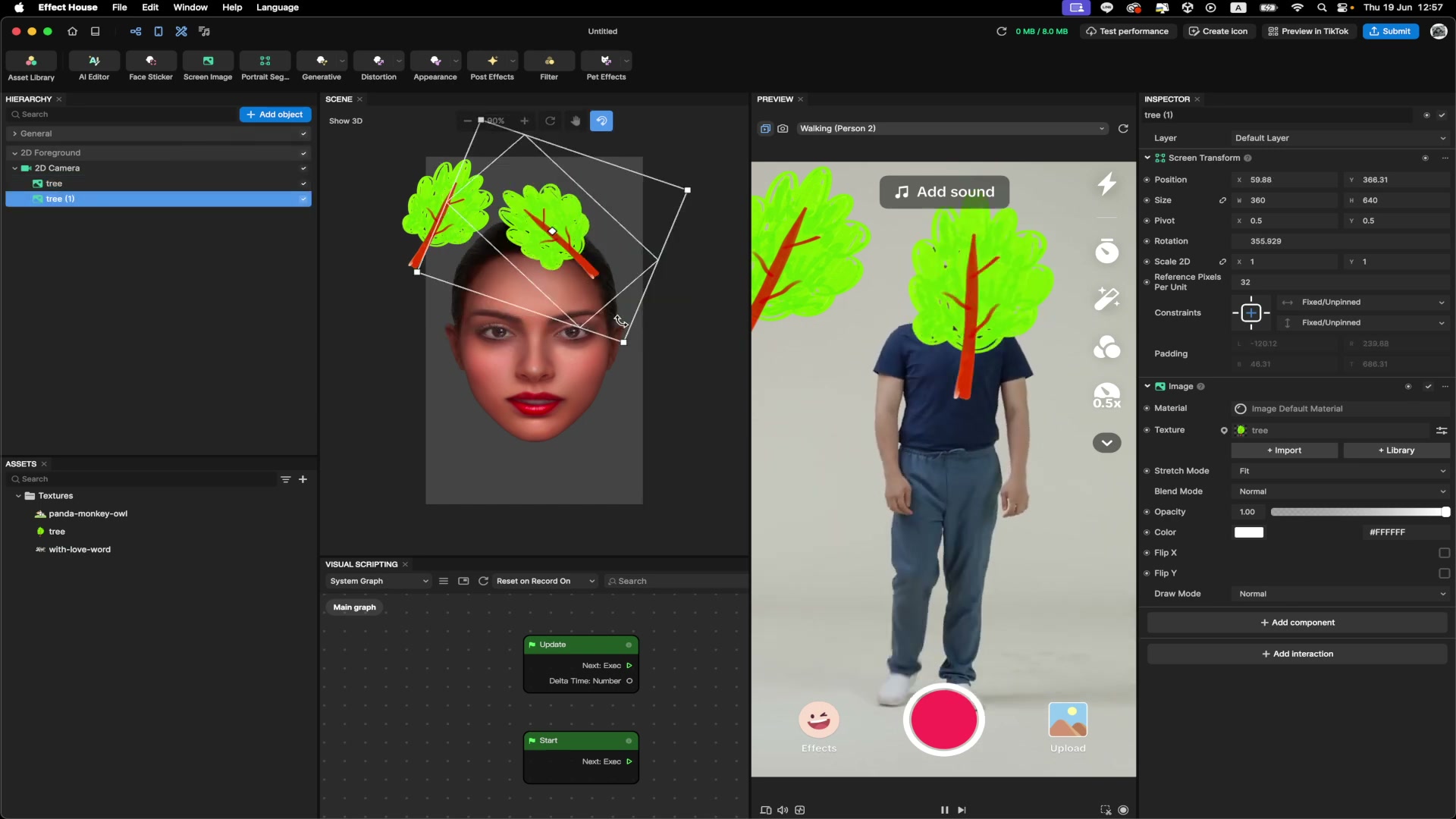Viewport: 1456px width, 819px height.
Task: Open the AI Editor tool
Action: click(94, 66)
